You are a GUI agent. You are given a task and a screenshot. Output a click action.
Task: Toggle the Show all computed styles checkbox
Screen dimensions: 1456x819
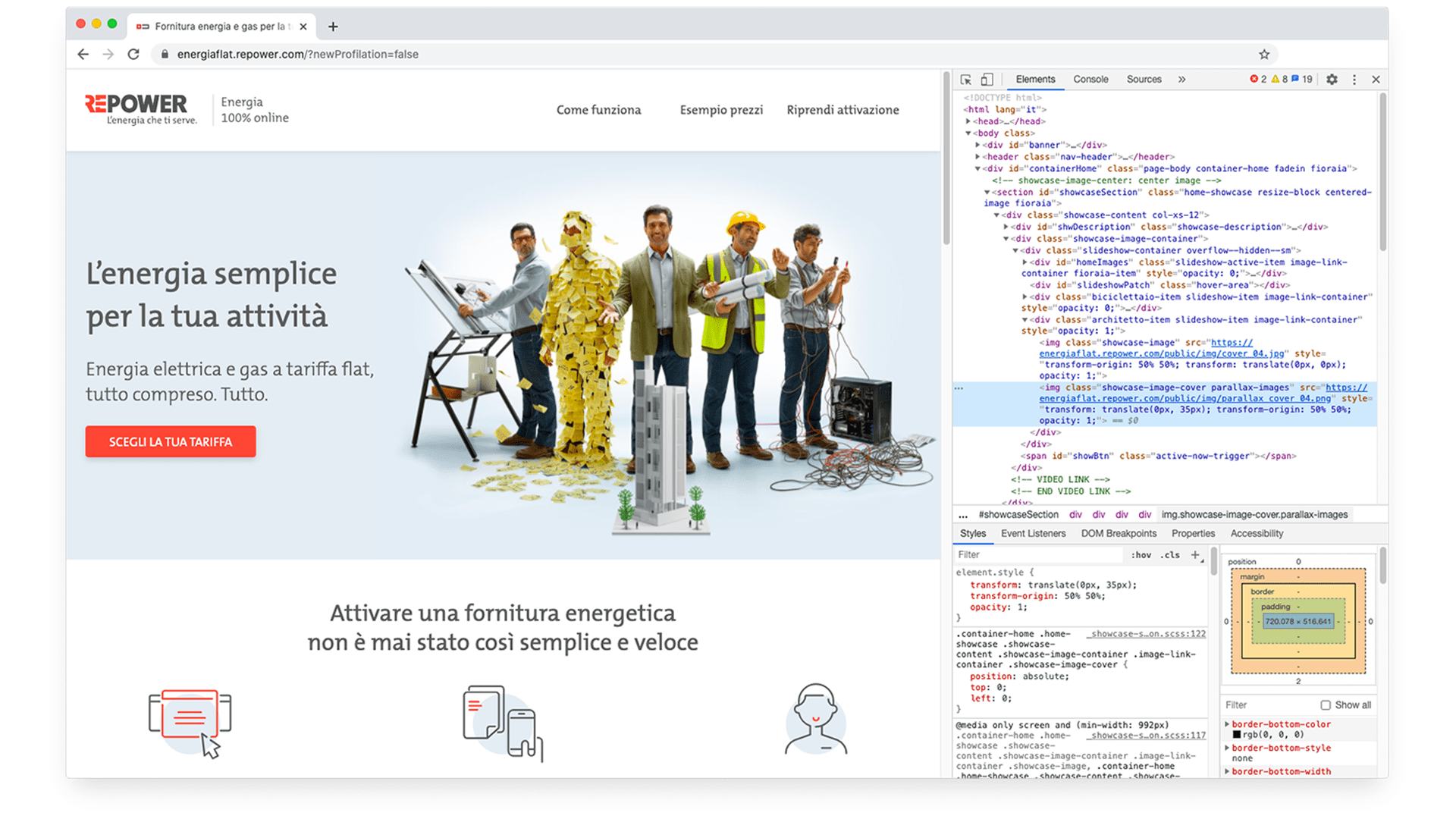click(x=1326, y=705)
